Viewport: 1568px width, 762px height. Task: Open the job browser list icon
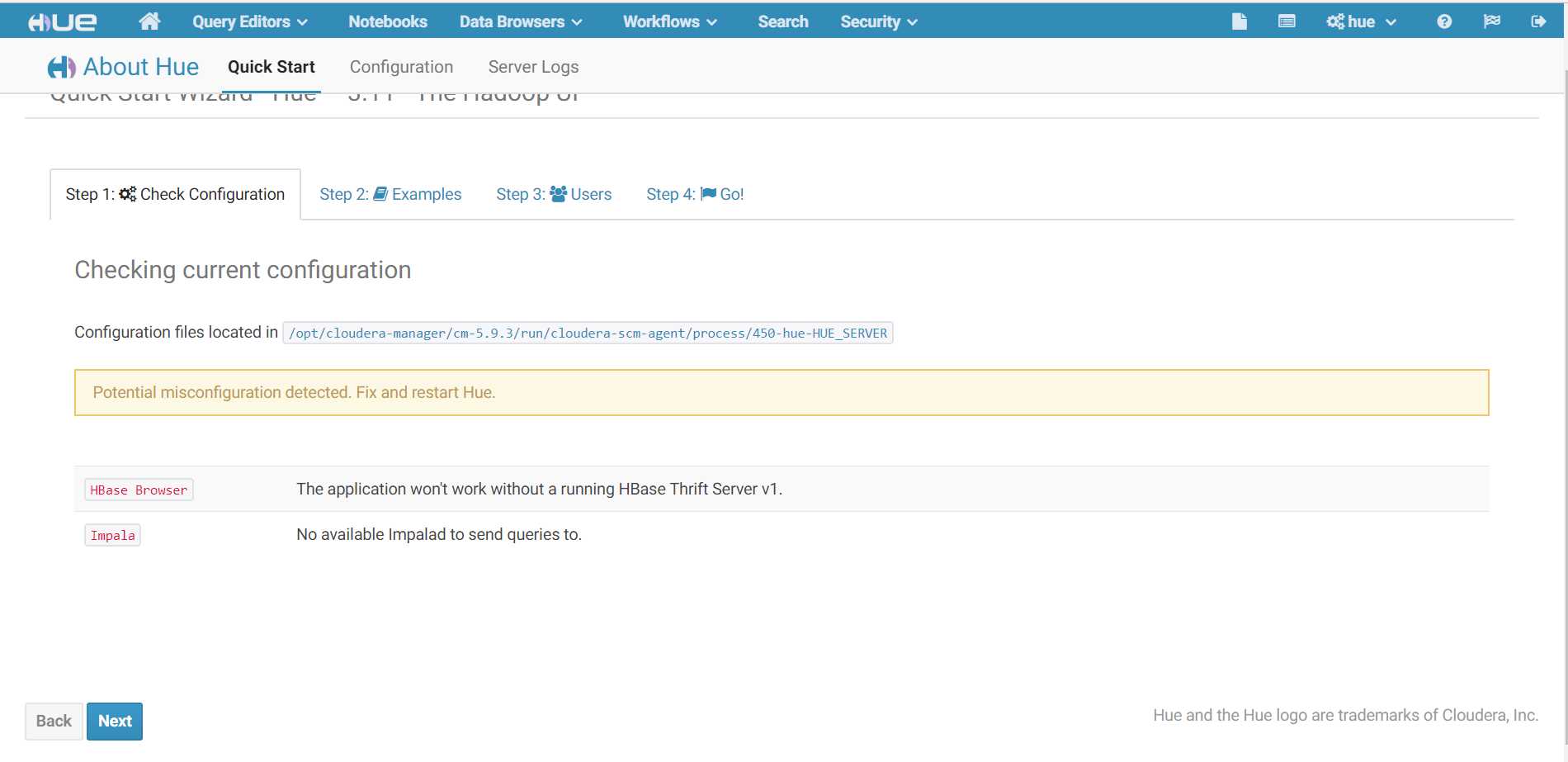pyautogui.click(x=1286, y=21)
